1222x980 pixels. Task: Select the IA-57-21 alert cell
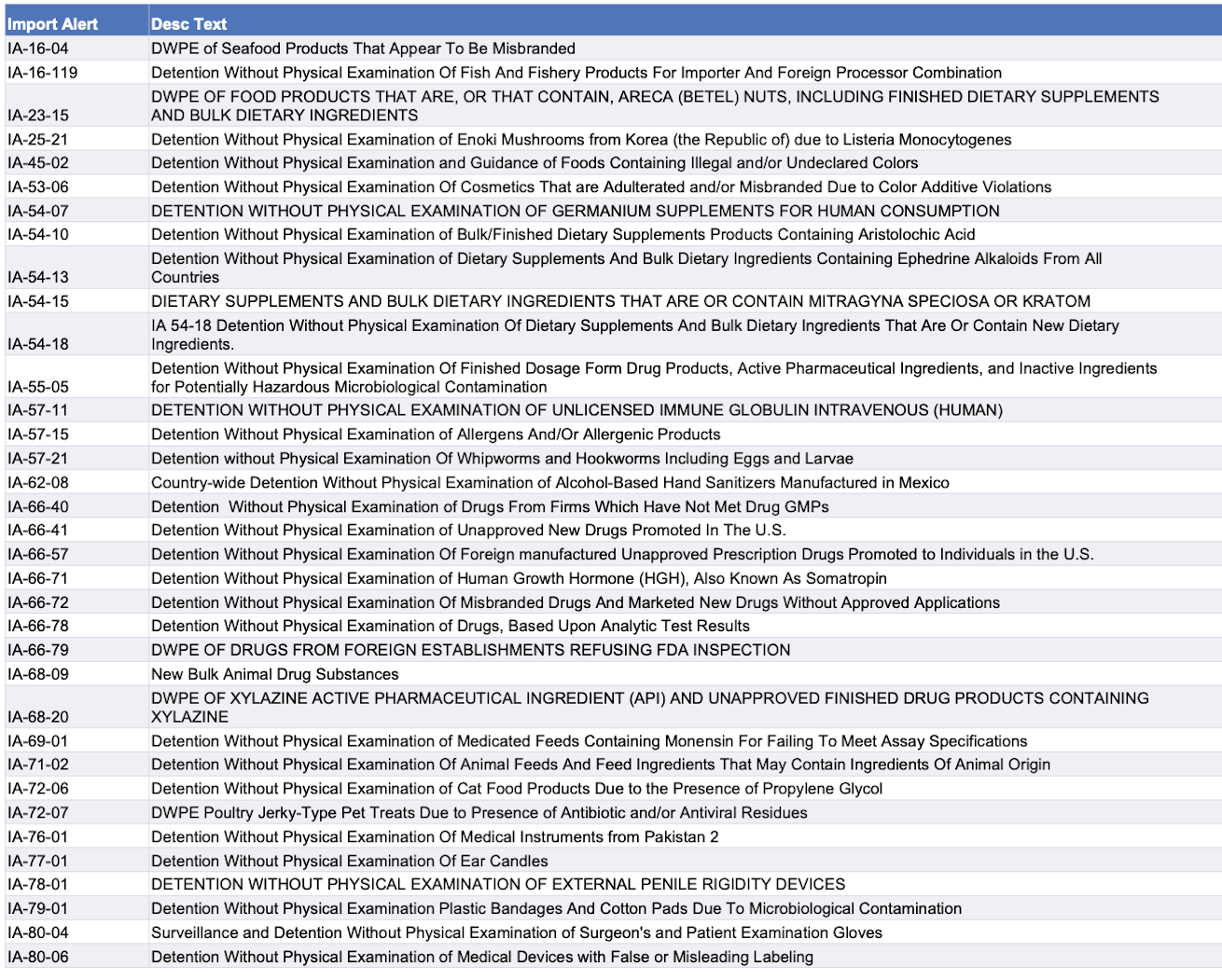coord(38,459)
